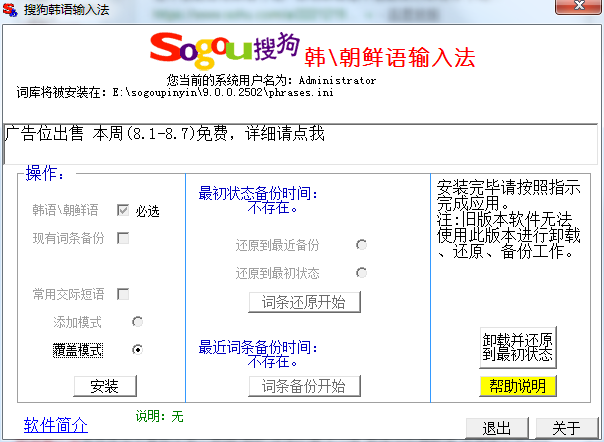Click 卸载并还原到最初状态 button
Image resolution: width=604 pixels, height=442 pixels.
(x=518, y=347)
